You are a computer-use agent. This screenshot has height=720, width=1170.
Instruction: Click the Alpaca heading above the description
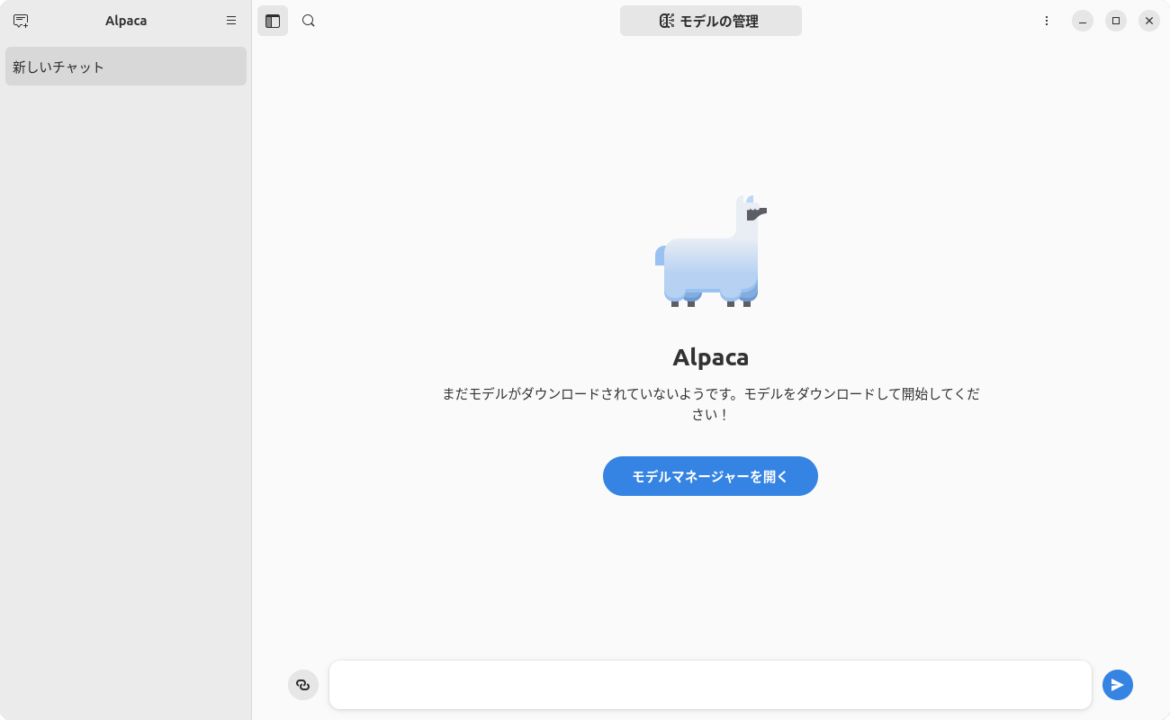point(710,356)
